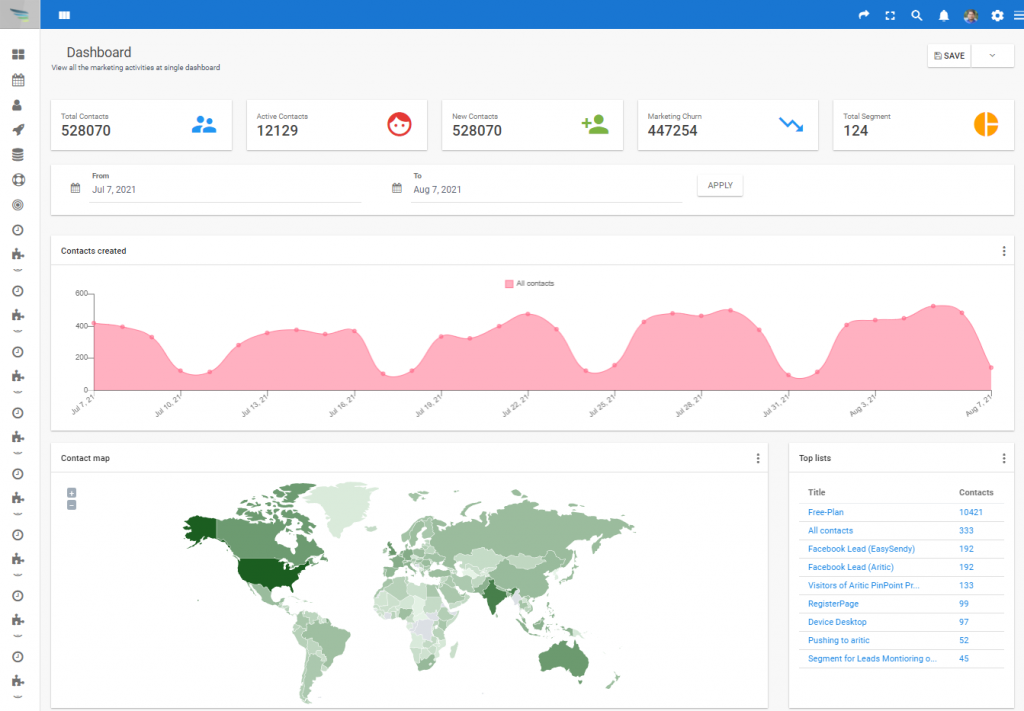This screenshot has height=711, width=1024.
Task: Open notifications bell icon
Action: coord(944,15)
